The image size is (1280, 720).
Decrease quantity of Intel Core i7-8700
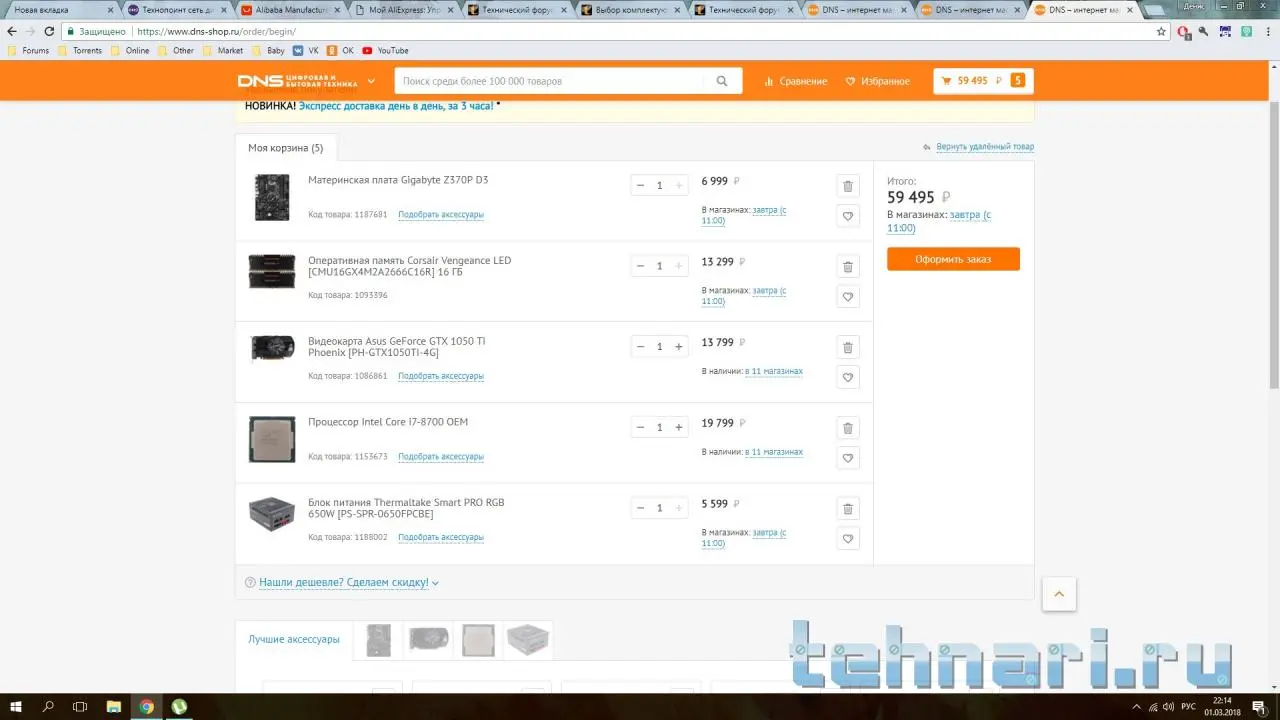[640, 428]
